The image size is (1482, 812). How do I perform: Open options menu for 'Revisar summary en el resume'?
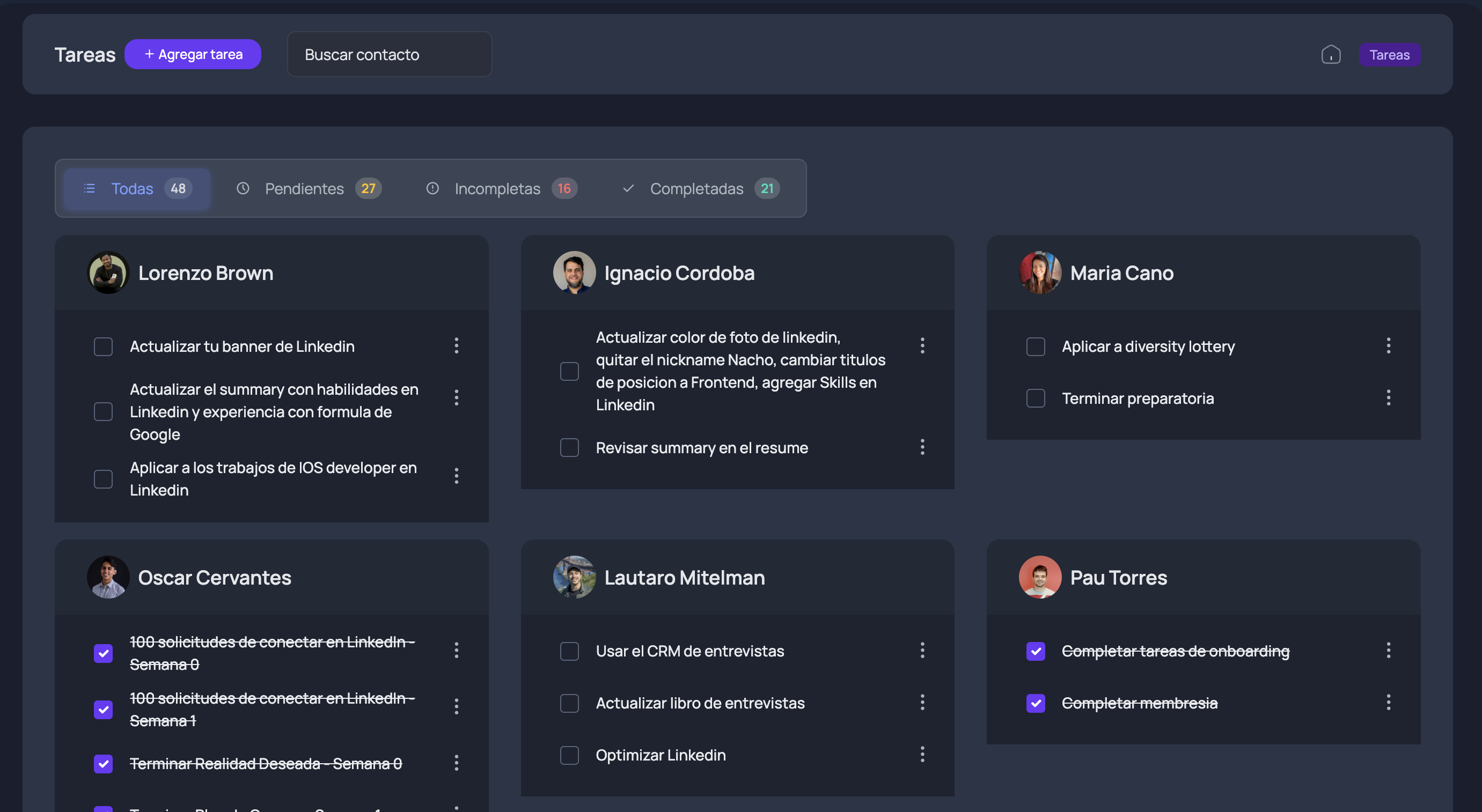click(x=922, y=447)
